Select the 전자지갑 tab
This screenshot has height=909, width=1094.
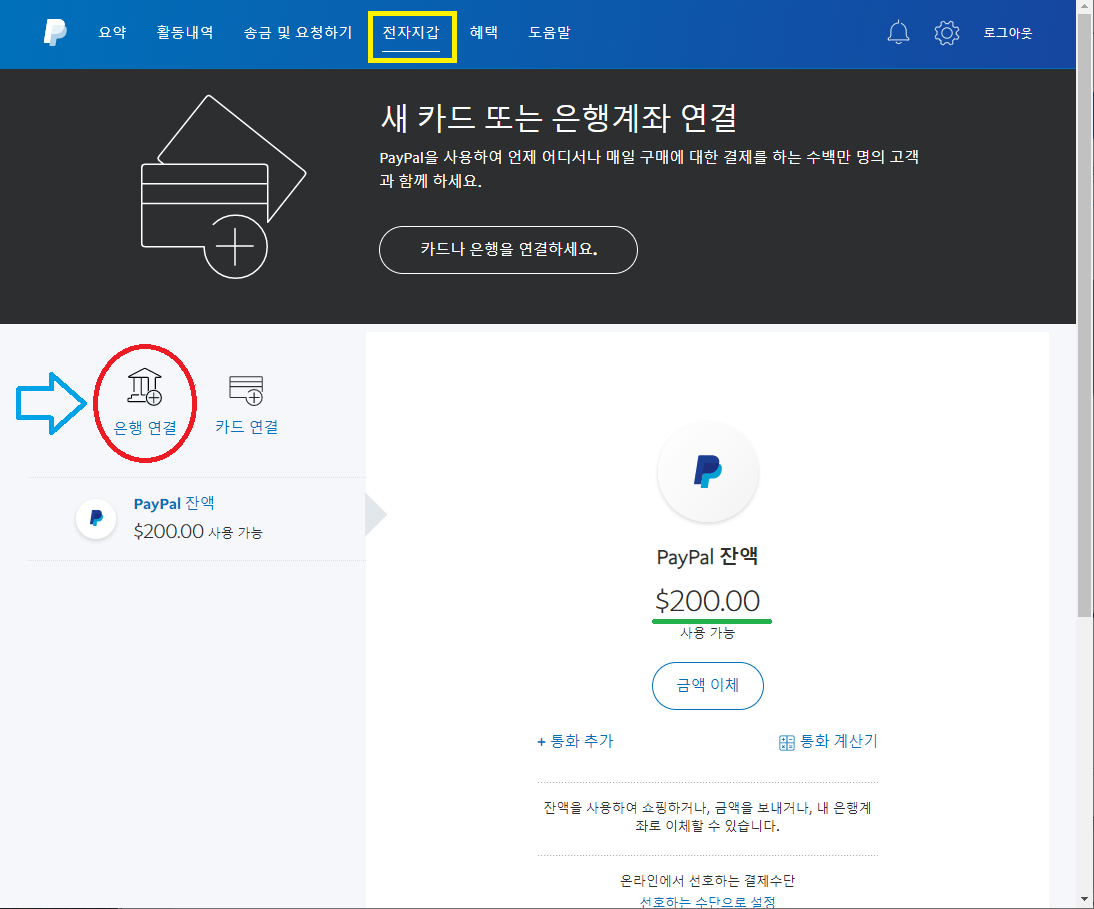coord(411,32)
